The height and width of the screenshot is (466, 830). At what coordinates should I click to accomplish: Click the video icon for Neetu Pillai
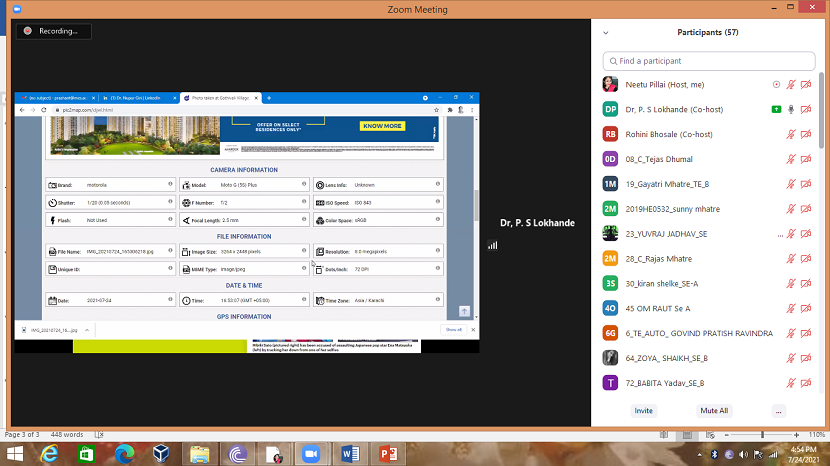806,85
